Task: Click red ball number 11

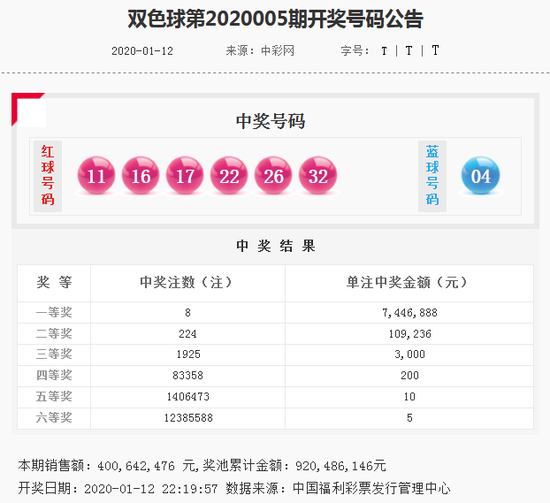Action: pyautogui.click(x=96, y=175)
